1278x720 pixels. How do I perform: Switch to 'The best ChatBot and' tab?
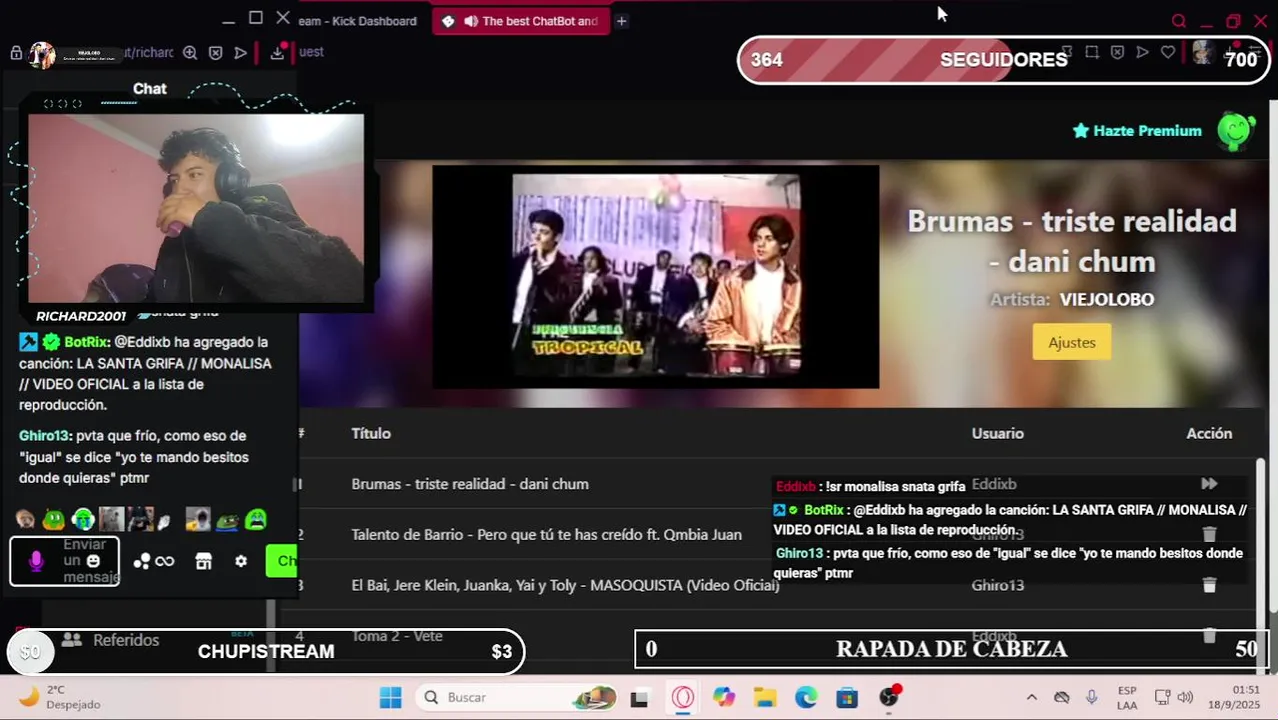pos(521,21)
